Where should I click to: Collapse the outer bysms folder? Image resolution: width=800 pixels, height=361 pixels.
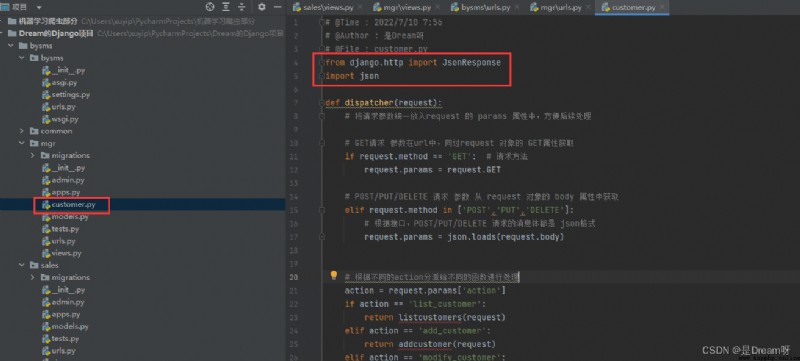coord(11,46)
